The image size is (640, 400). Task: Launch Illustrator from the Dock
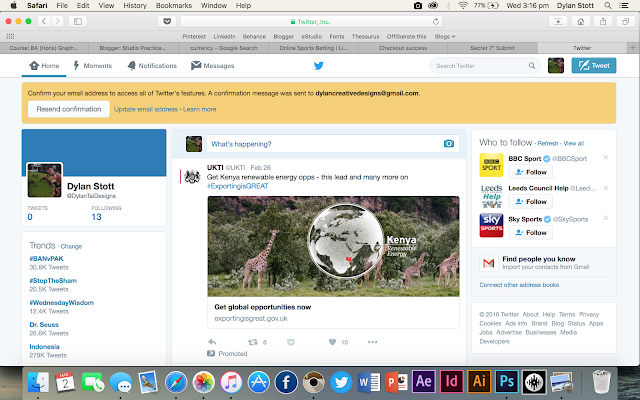coord(479,382)
